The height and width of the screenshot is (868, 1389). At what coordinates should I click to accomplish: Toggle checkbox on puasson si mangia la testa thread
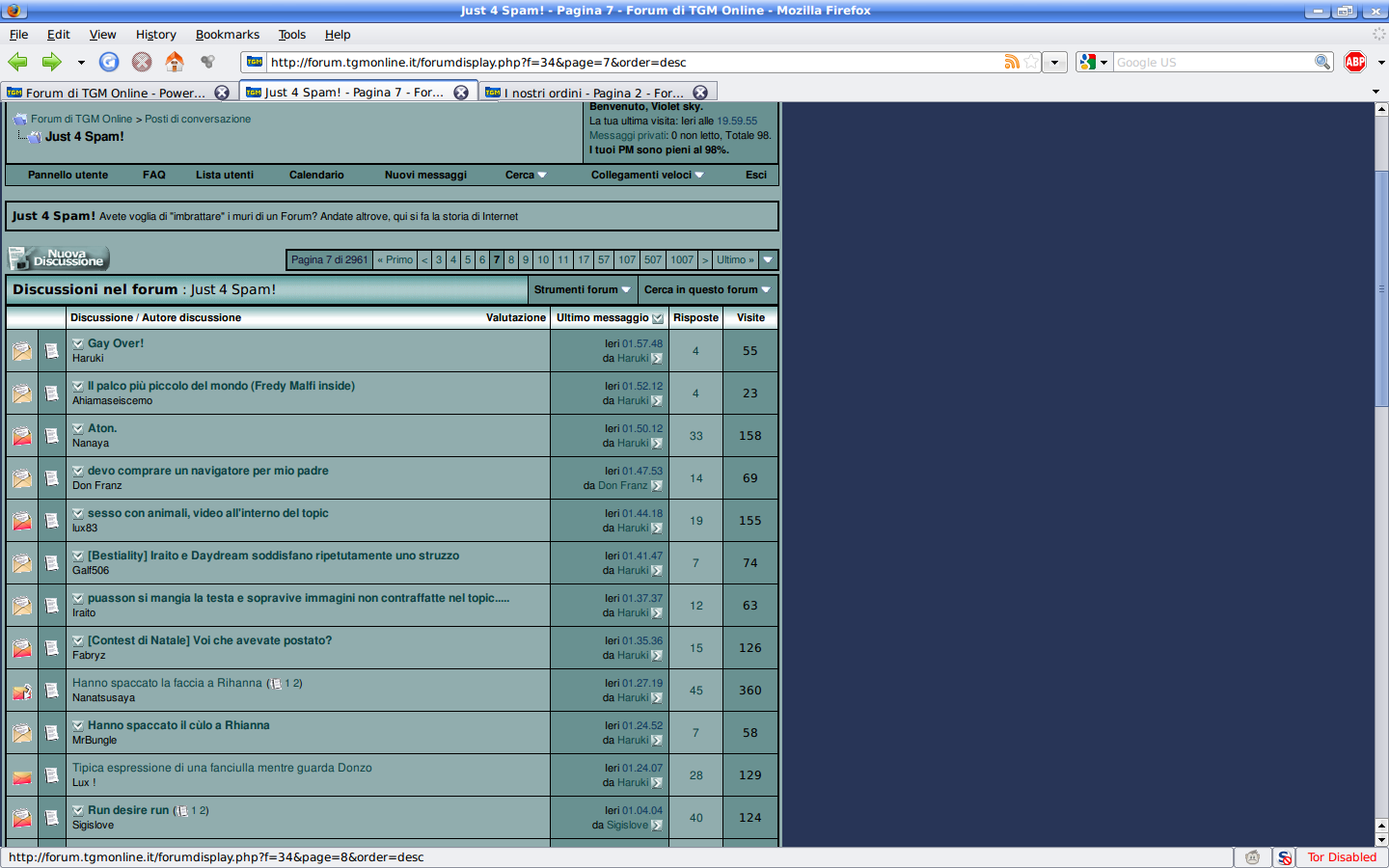click(78, 598)
